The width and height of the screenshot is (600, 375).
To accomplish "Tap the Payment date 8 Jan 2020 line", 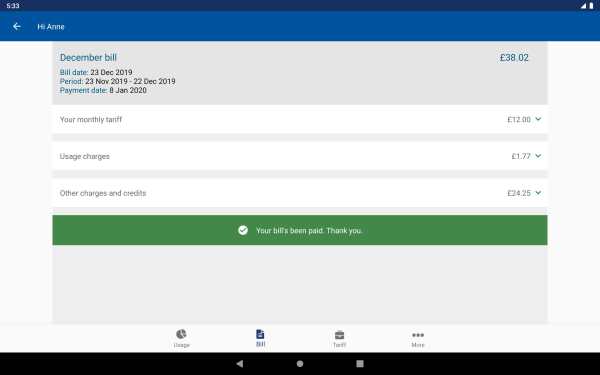I will click(103, 90).
